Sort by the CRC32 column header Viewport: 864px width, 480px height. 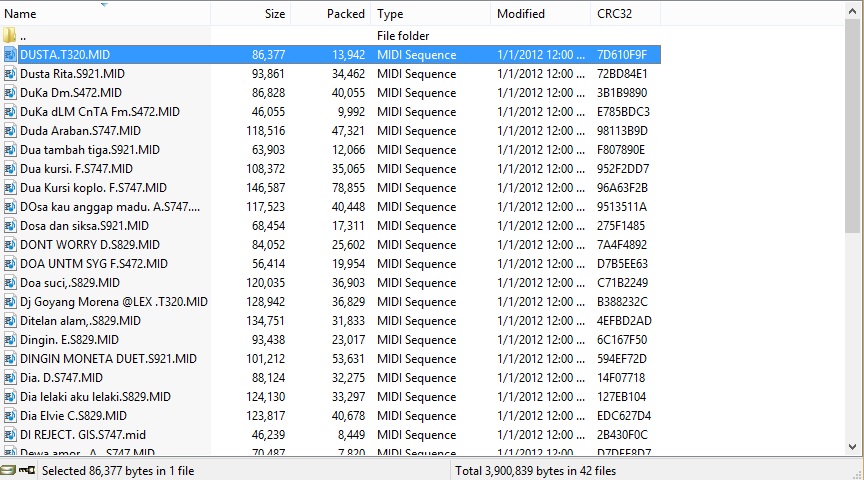pyautogui.click(x=625, y=14)
